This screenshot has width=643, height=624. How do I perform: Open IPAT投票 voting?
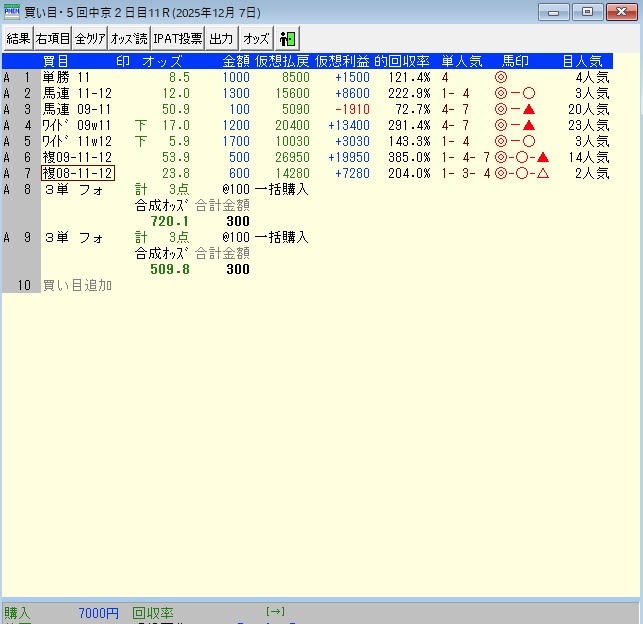click(178, 39)
